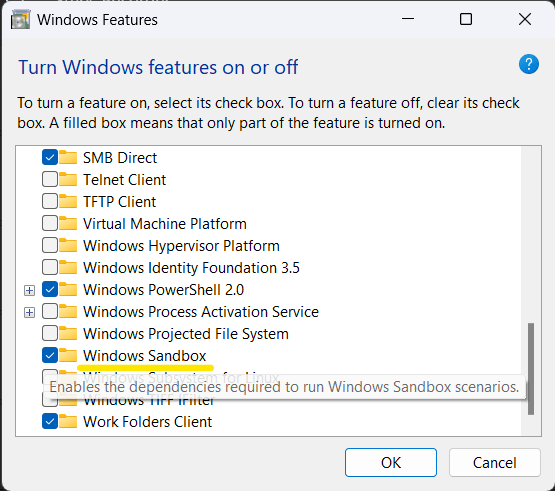Select the Windows Identity Foundation 3.5 item
The width and height of the screenshot is (555, 491).
click(191, 268)
